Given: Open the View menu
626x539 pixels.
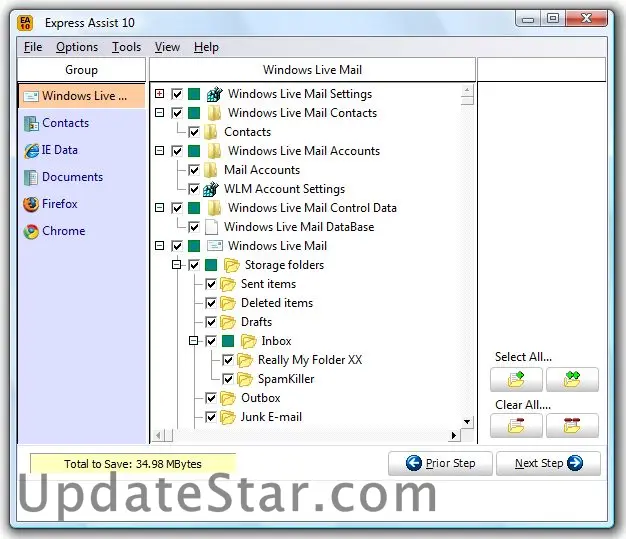Looking at the screenshot, I should [x=167, y=47].
